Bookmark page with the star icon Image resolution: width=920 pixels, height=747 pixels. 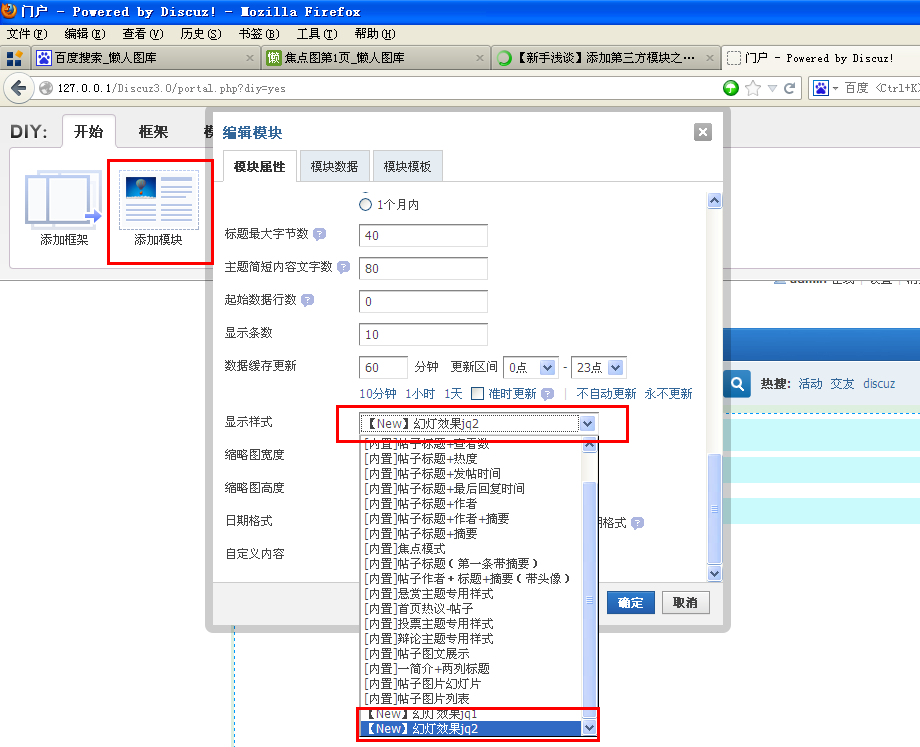pos(753,88)
